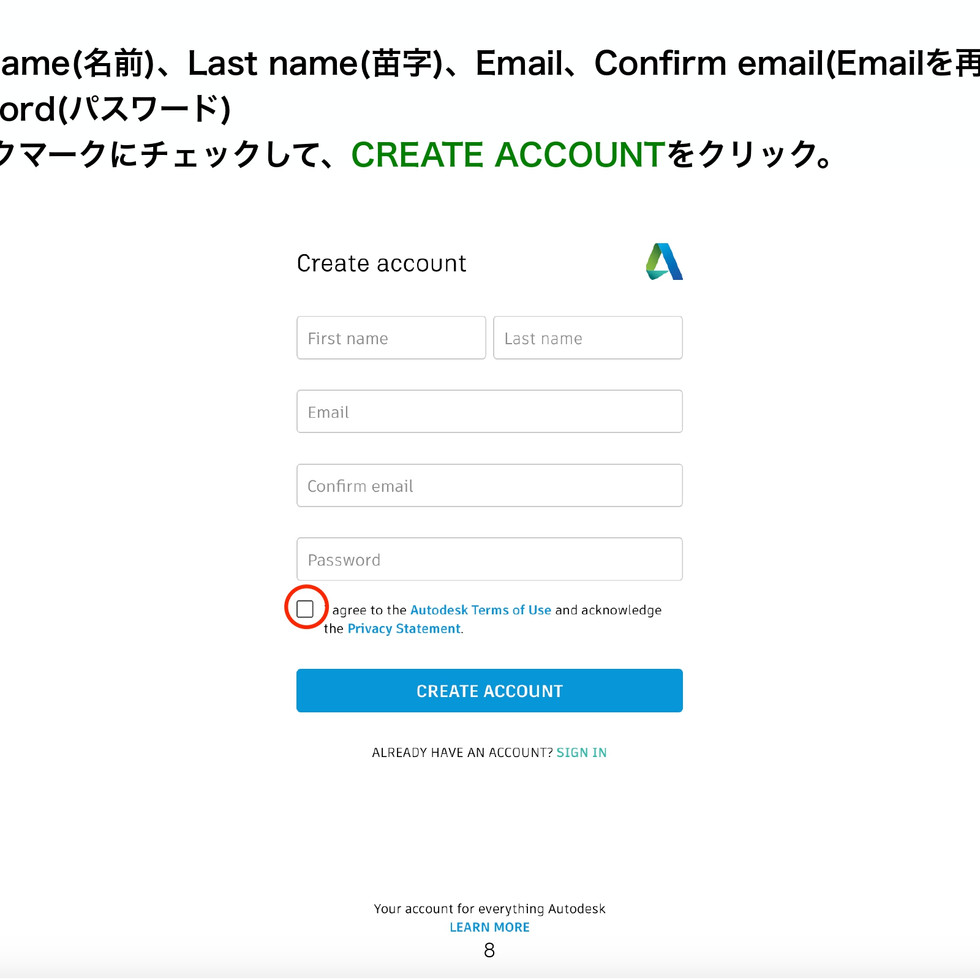The height and width of the screenshot is (980, 980).
Task: Click the Password input field
Action: pyautogui.click(x=489, y=560)
